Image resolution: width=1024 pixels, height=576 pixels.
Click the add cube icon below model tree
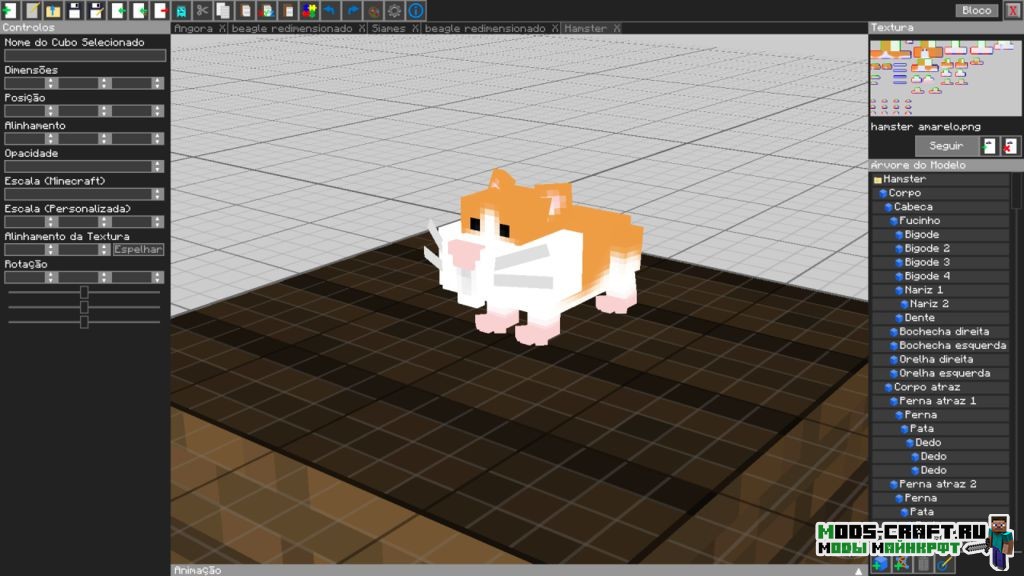click(880, 565)
